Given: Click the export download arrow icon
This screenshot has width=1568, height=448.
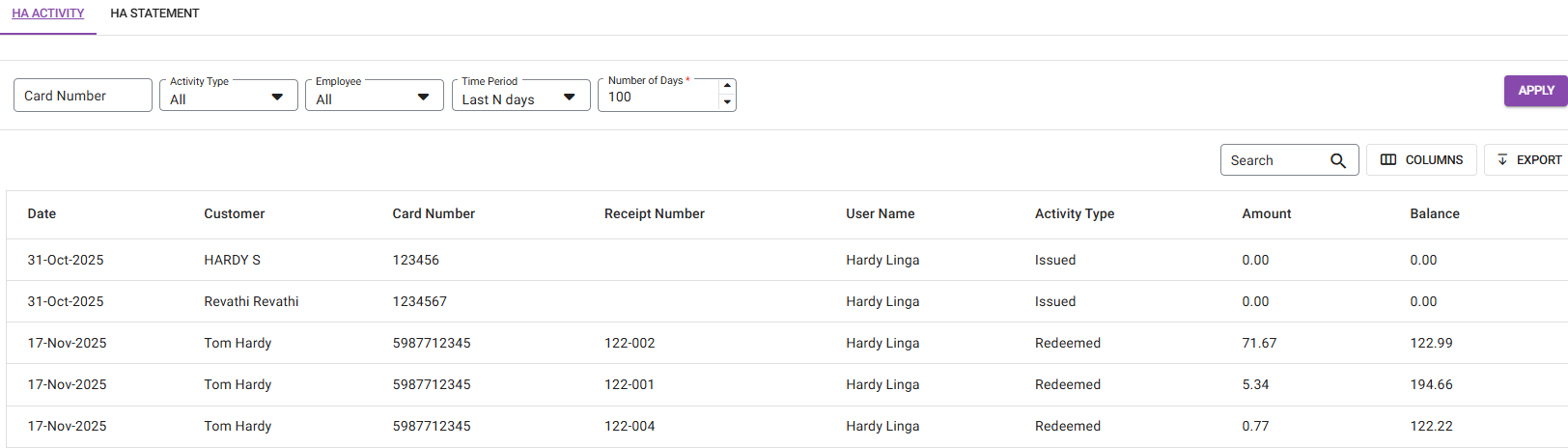Looking at the screenshot, I should (1502, 160).
